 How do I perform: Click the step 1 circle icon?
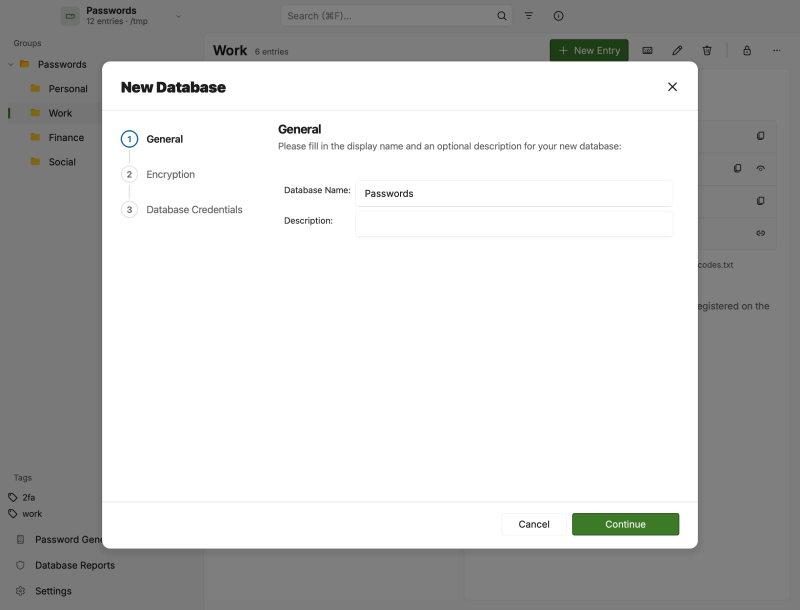[129, 139]
